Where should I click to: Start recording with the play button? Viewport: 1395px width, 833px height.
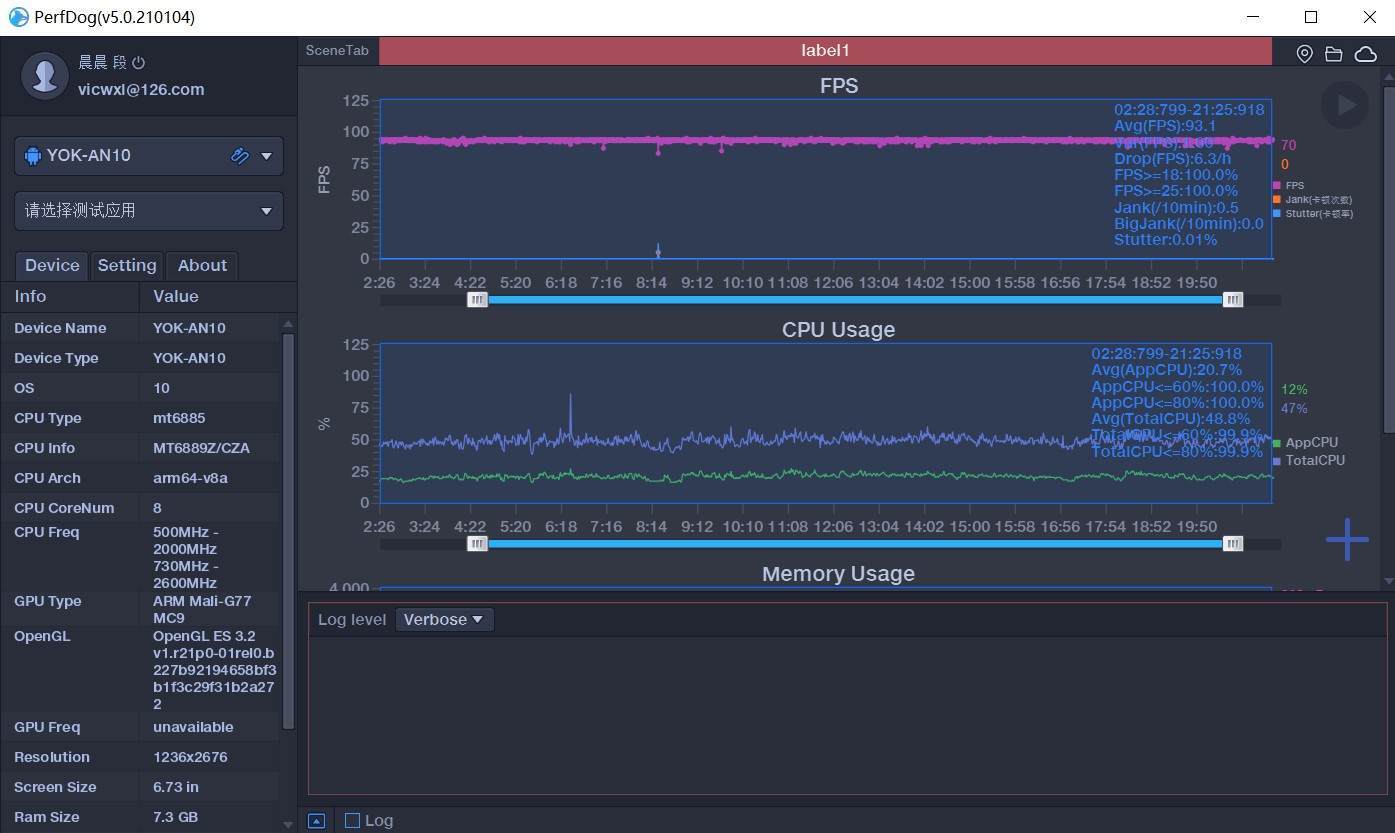tap(1345, 105)
